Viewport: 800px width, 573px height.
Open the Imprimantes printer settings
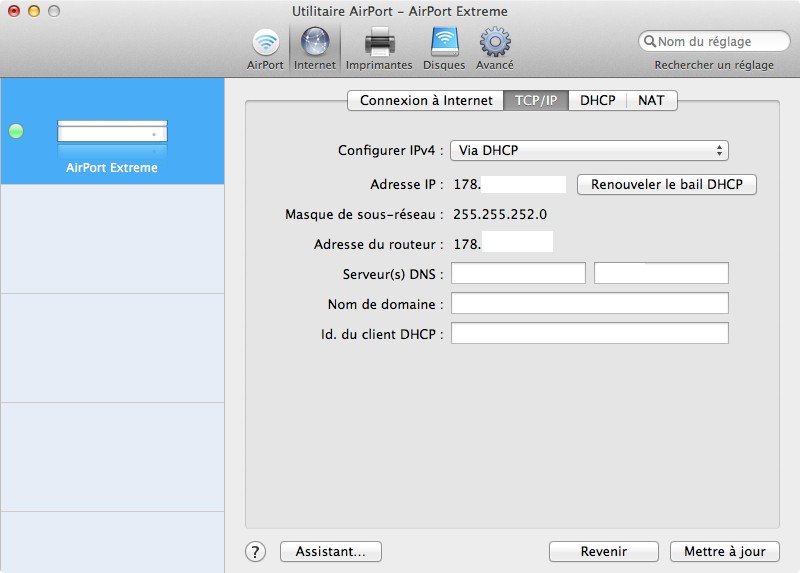(379, 48)
